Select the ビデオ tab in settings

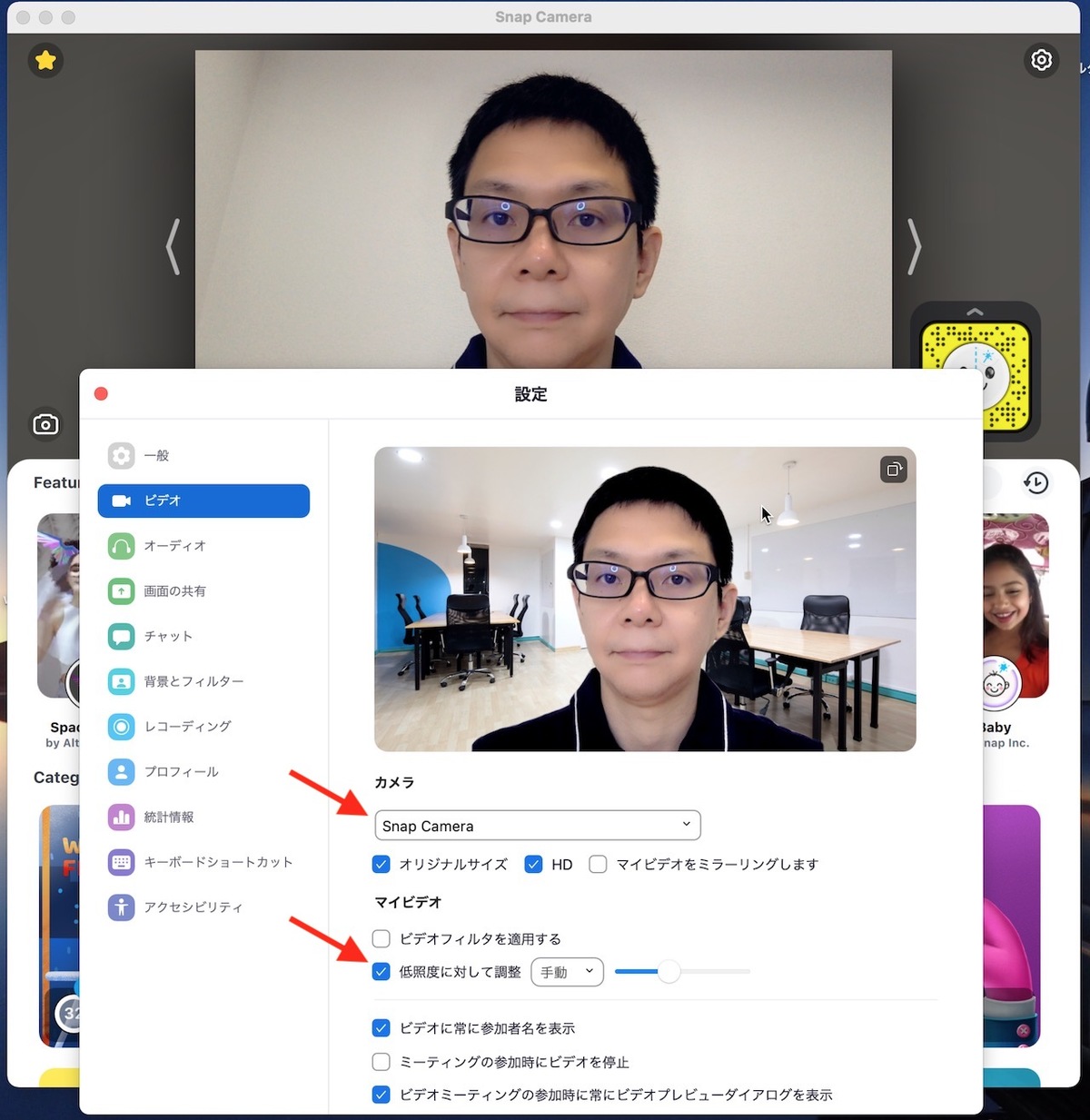click(x=203, y=501)
